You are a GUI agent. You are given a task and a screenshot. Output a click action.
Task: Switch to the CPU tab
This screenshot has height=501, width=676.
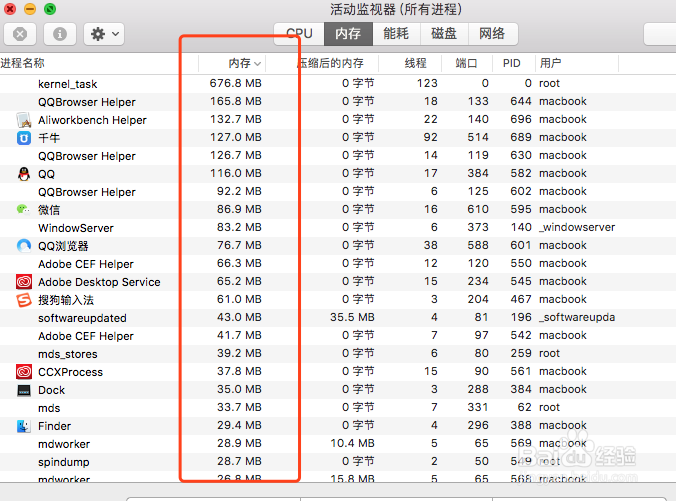point(299,34)
